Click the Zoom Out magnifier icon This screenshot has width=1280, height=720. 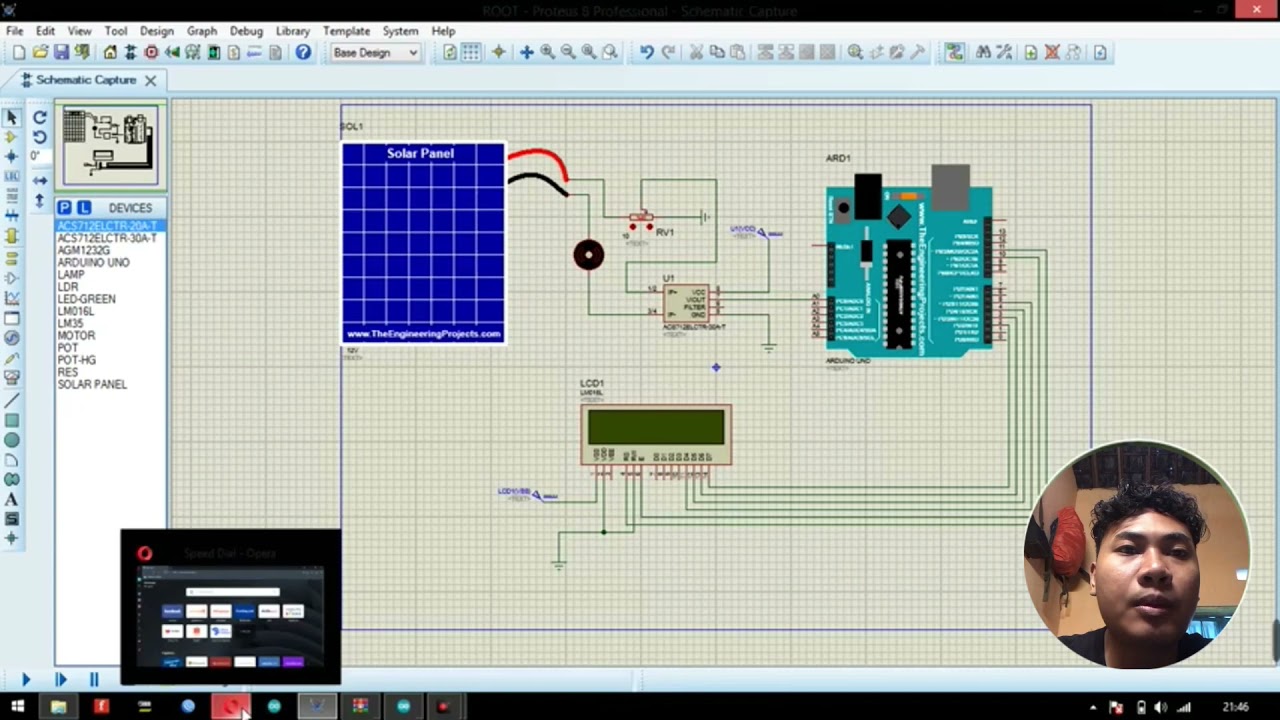(568, 52)
